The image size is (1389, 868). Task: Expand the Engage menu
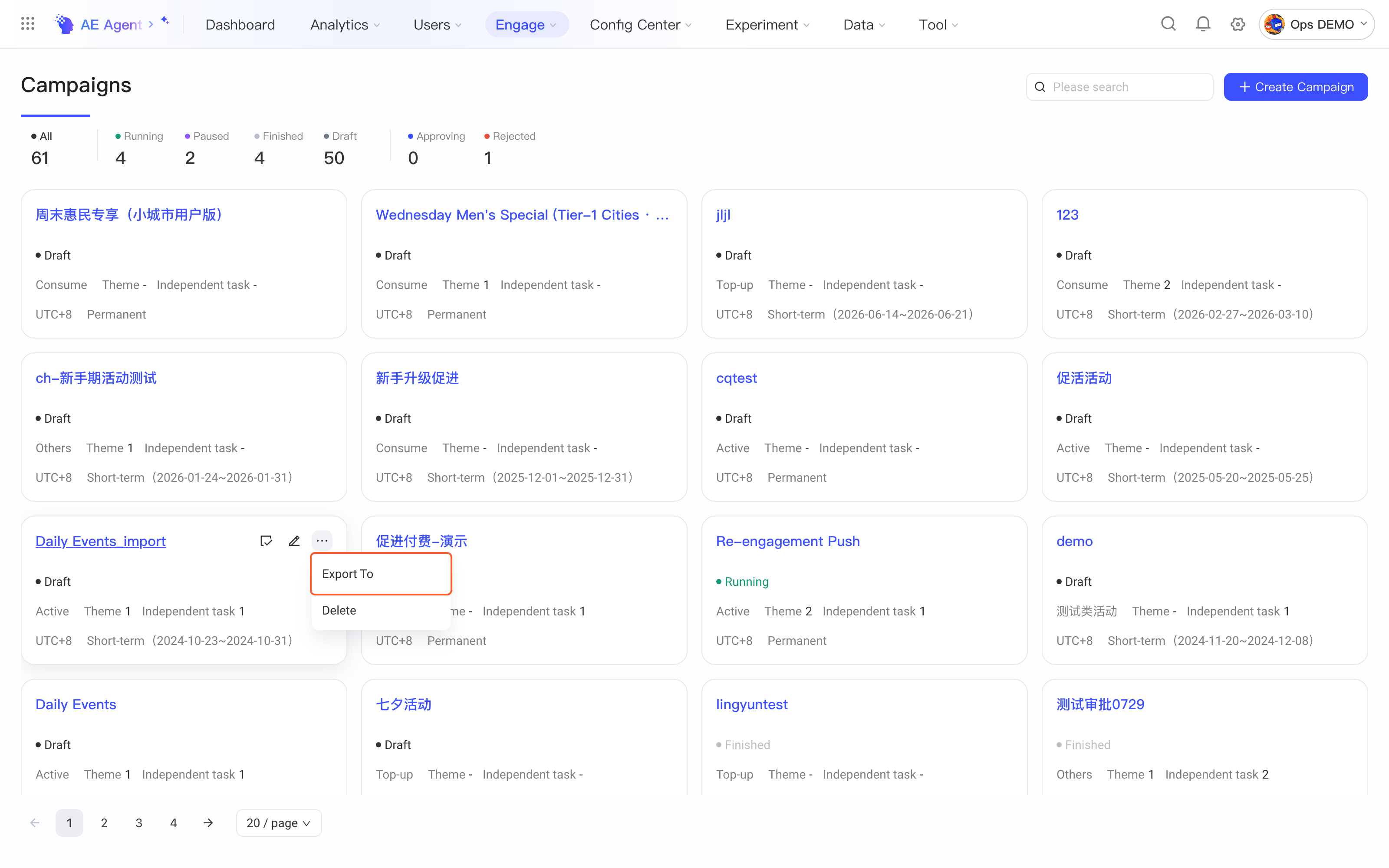[527, 25]
